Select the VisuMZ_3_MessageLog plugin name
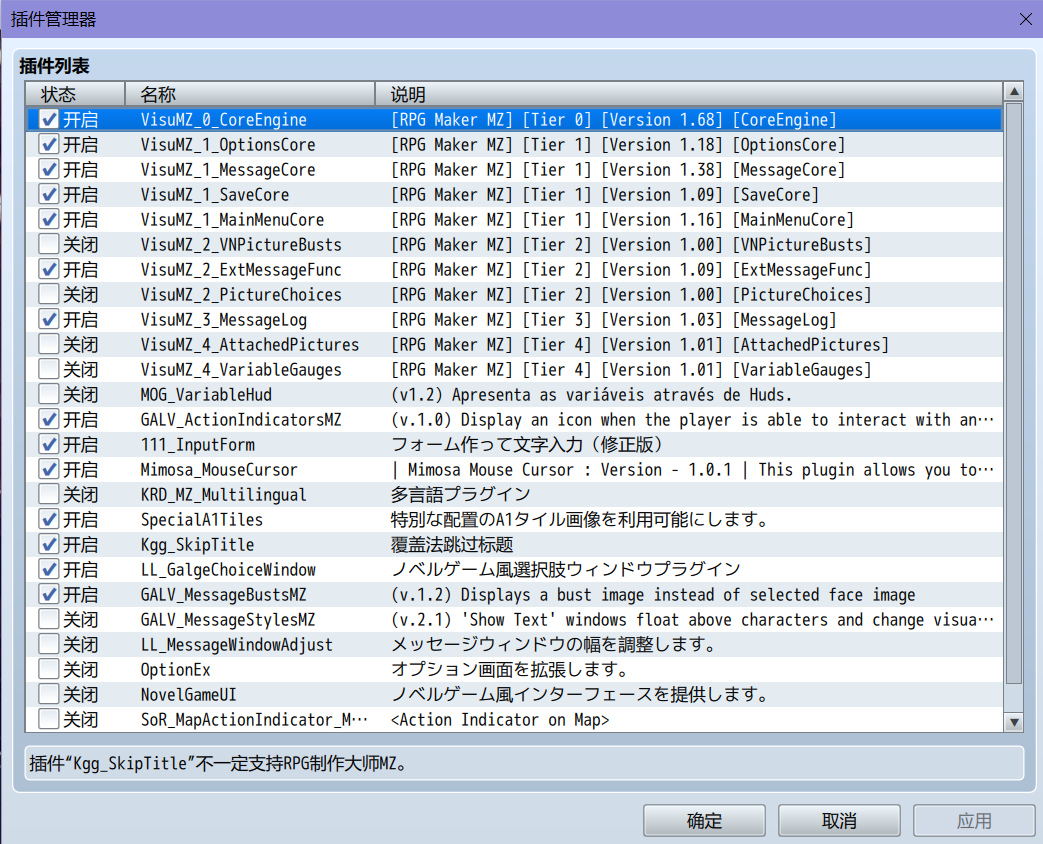This screenshot has width=1043, height=844. 224,320
